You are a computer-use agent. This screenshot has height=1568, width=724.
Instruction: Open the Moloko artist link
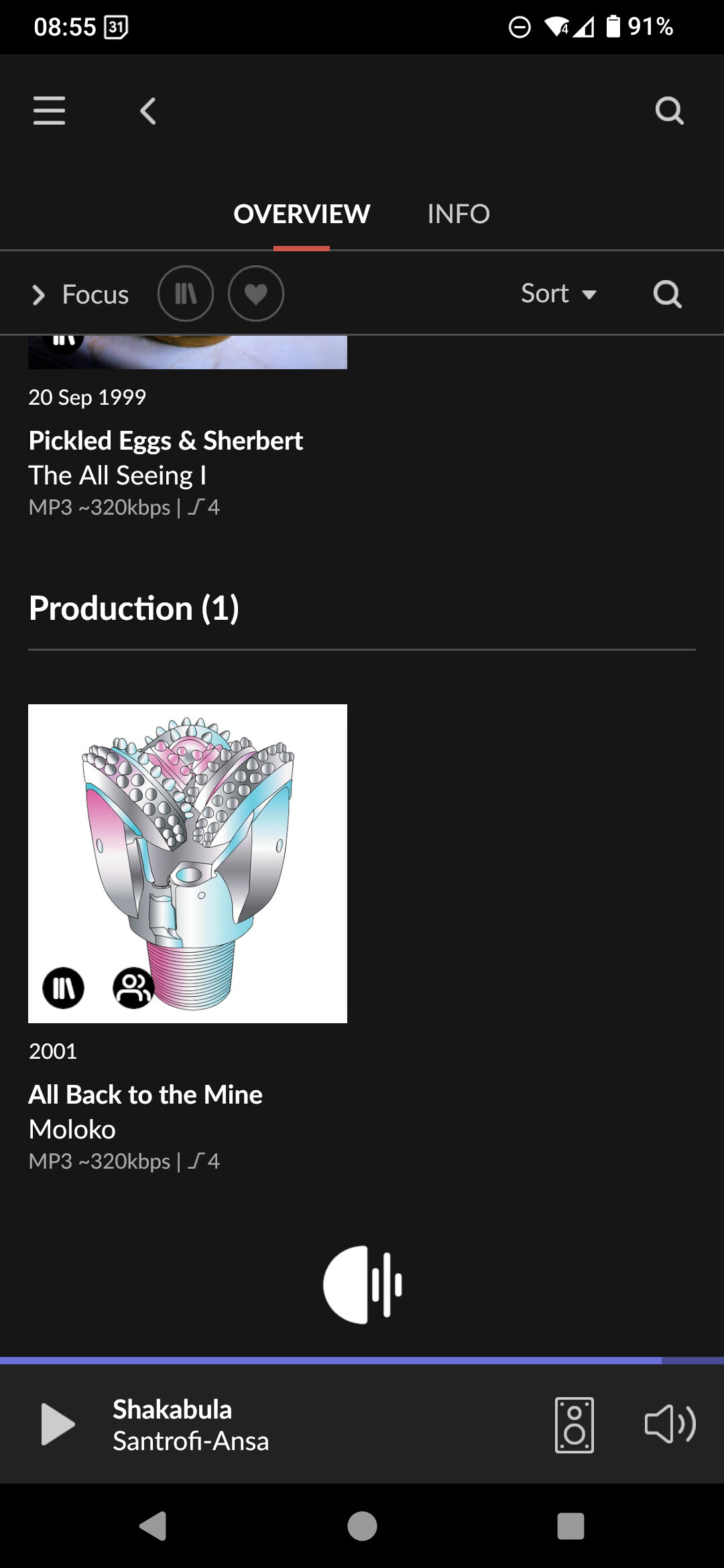(x=72, y=1130)
